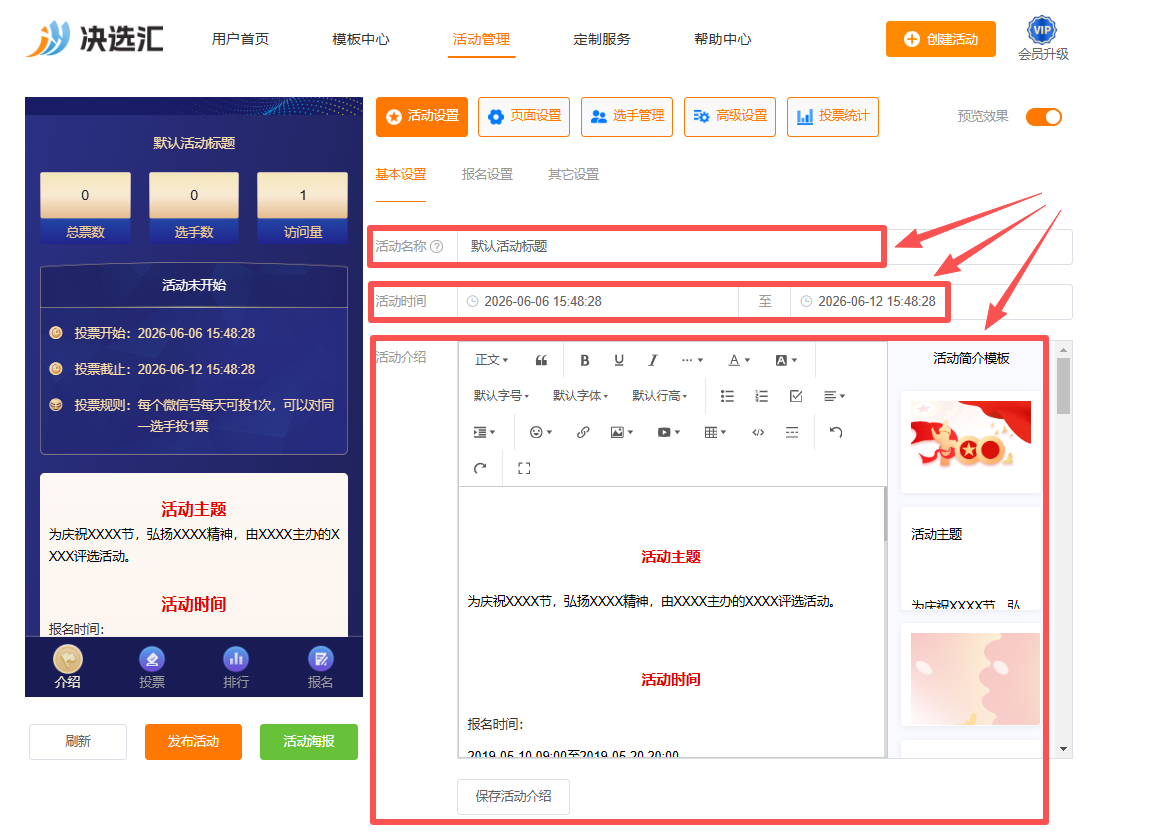Open 活动管理 in navigation
1159x840 pixels.
pyautogui.click(x=481, y=39)
